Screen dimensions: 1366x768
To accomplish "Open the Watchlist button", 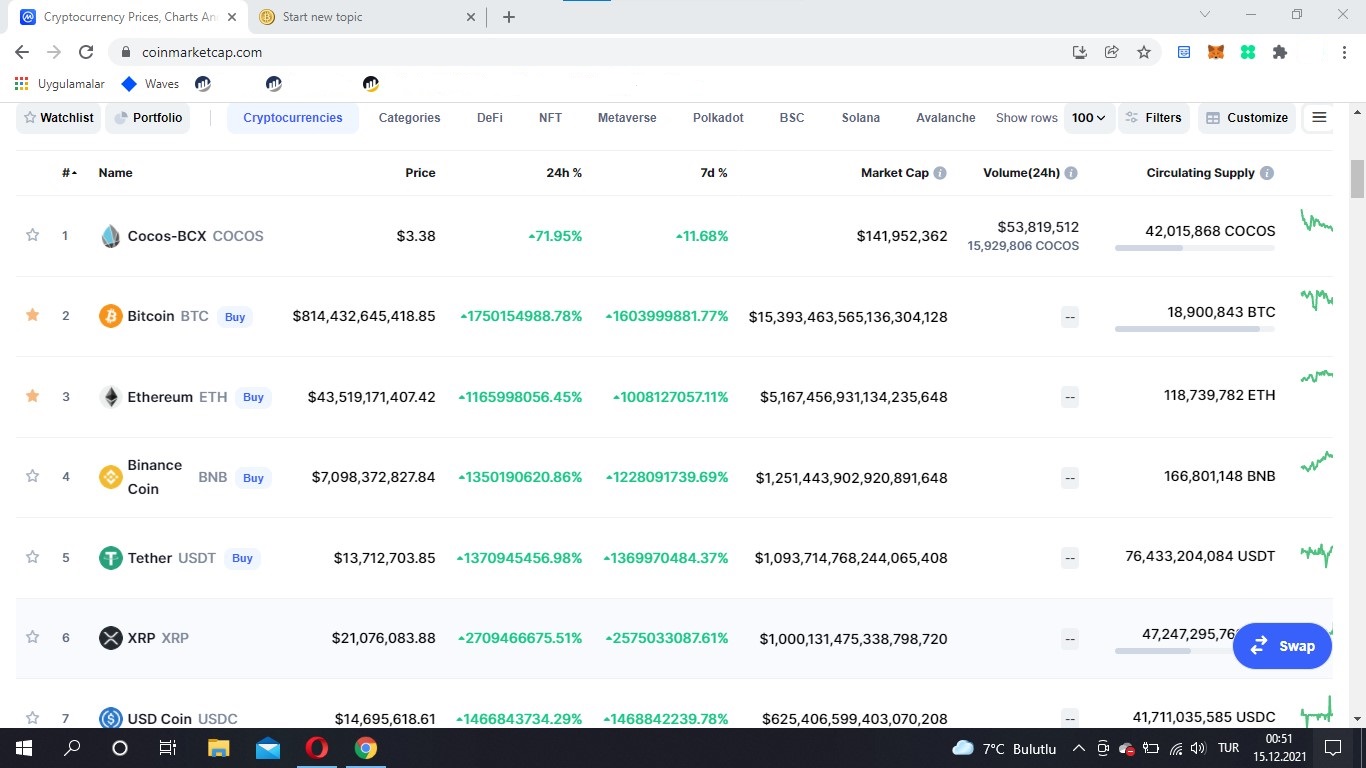I will pyautogui.click(x=59, y=118).
